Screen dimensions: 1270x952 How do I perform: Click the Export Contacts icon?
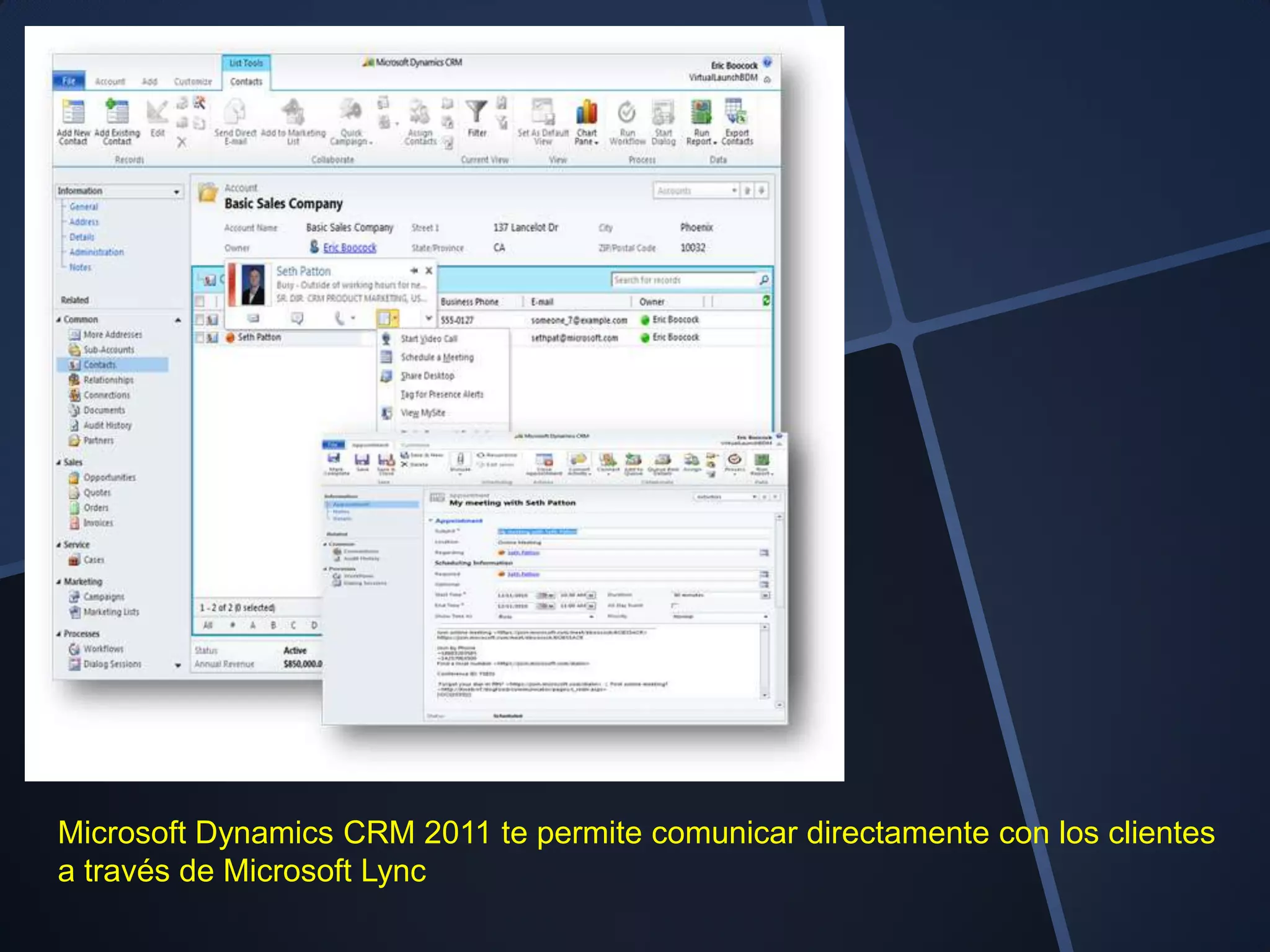pyautogui.click(x=737, y=113)
